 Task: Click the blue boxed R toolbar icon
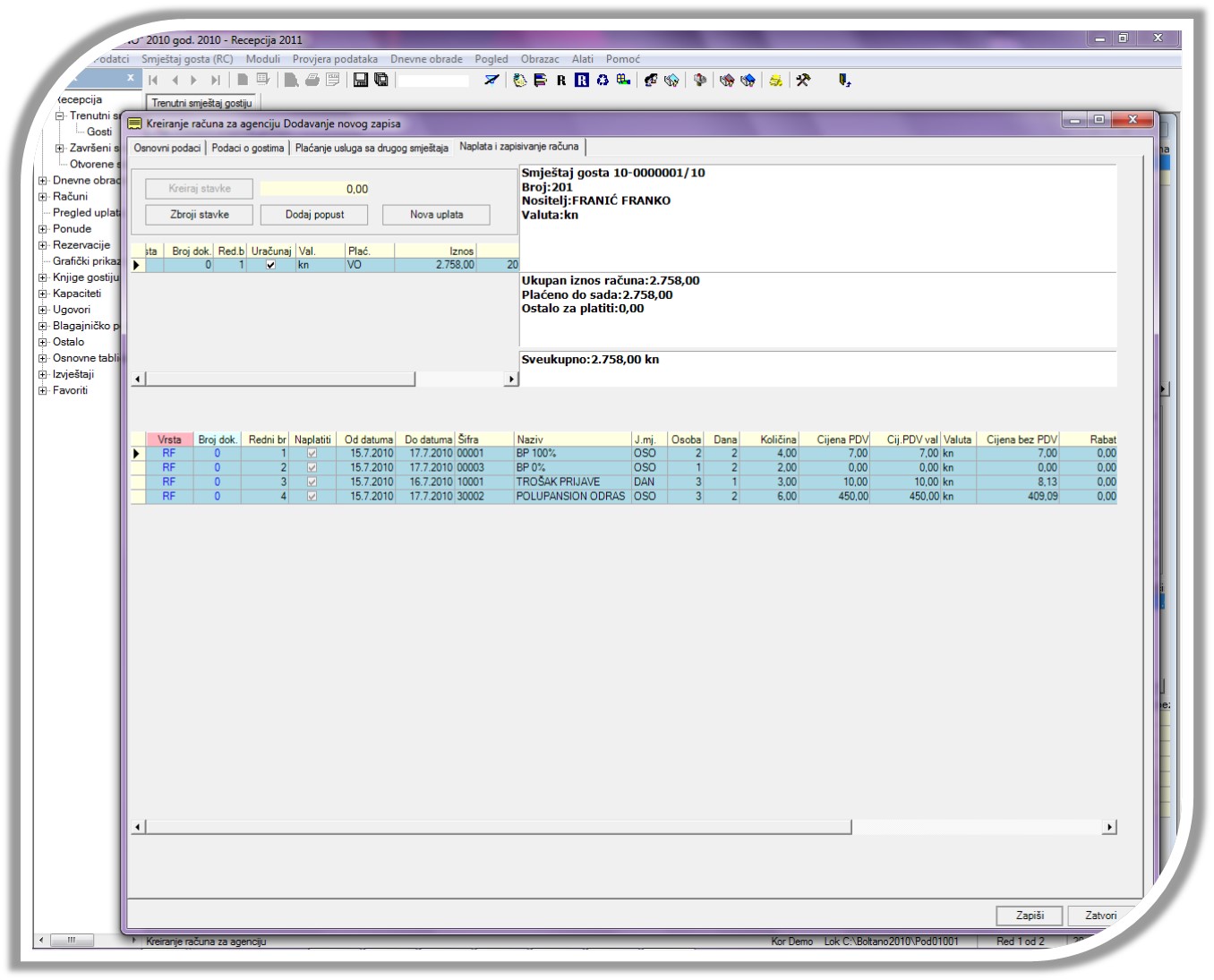[582, 81]
